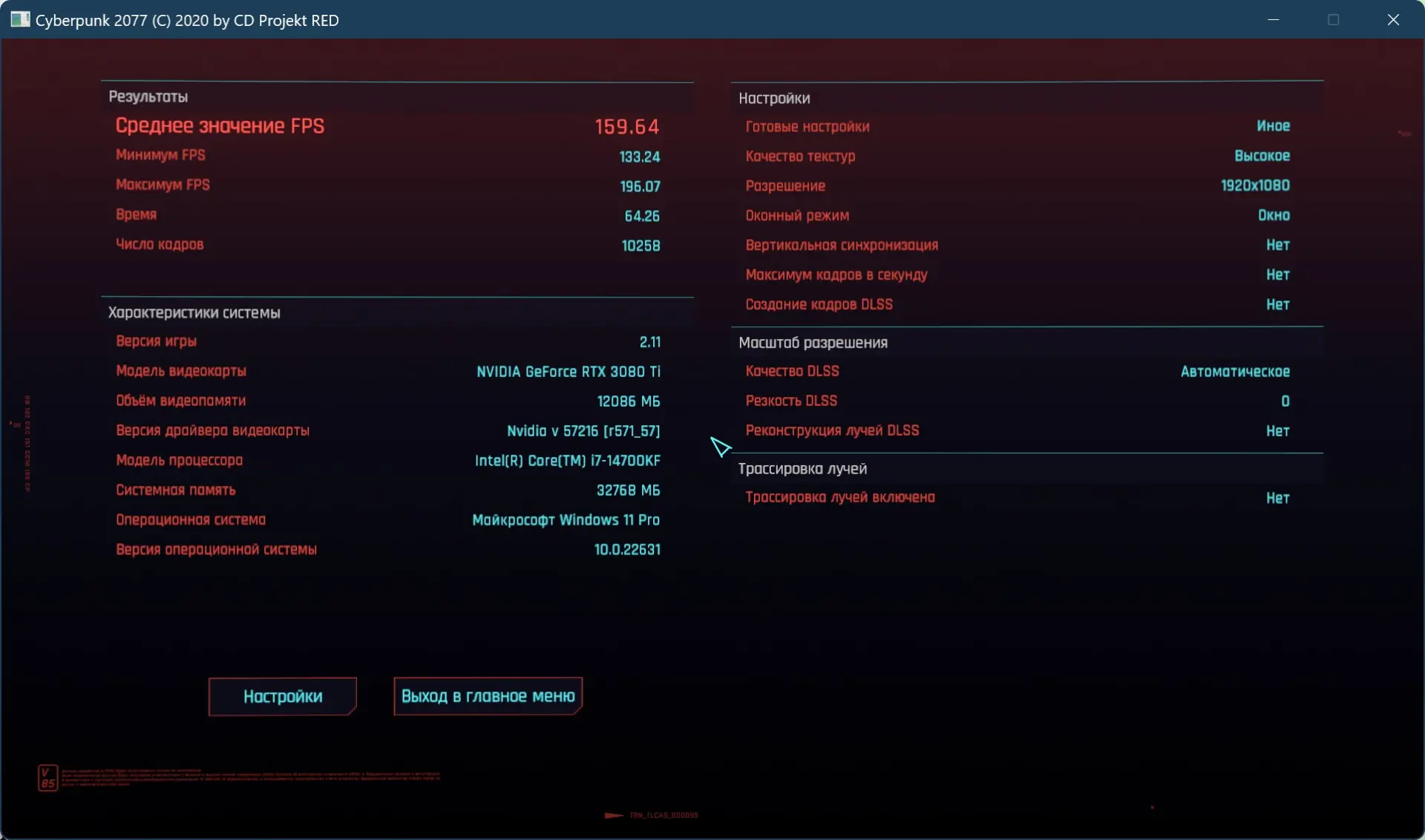Click Масштаб разрешения section header
Viewport: 1425px width, 840px height.
tap(813, 343)
